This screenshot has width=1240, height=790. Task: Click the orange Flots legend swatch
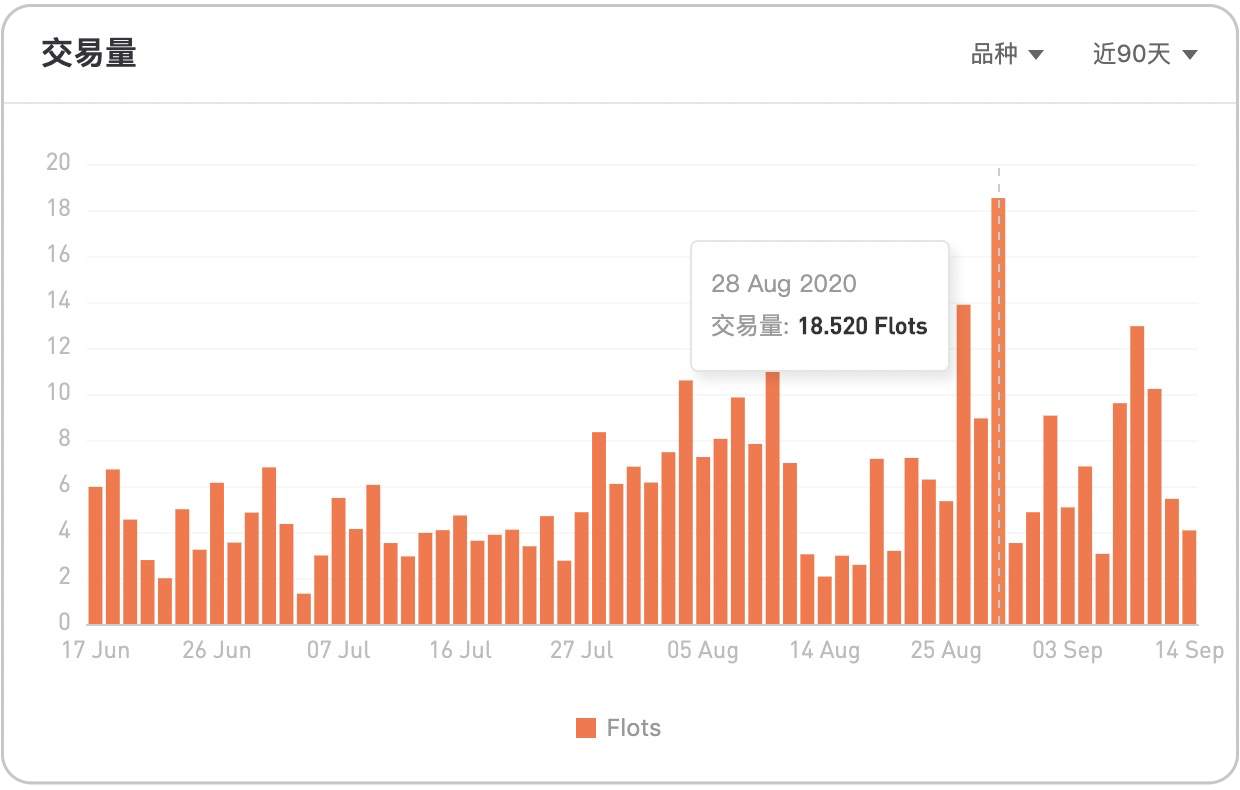point(586,728)
